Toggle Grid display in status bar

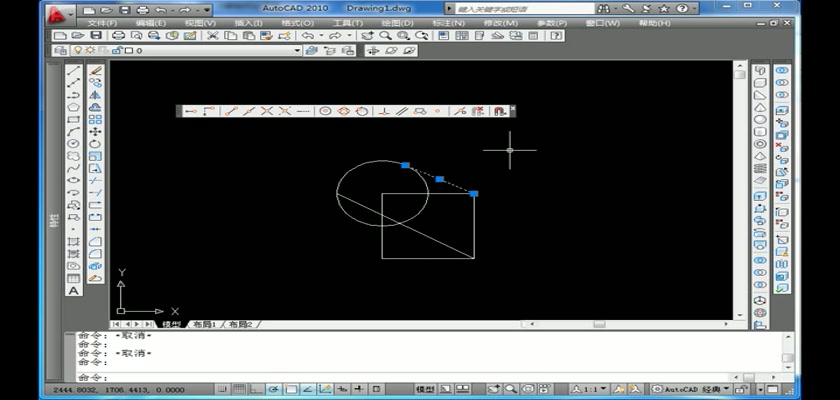tap(239, 389)
